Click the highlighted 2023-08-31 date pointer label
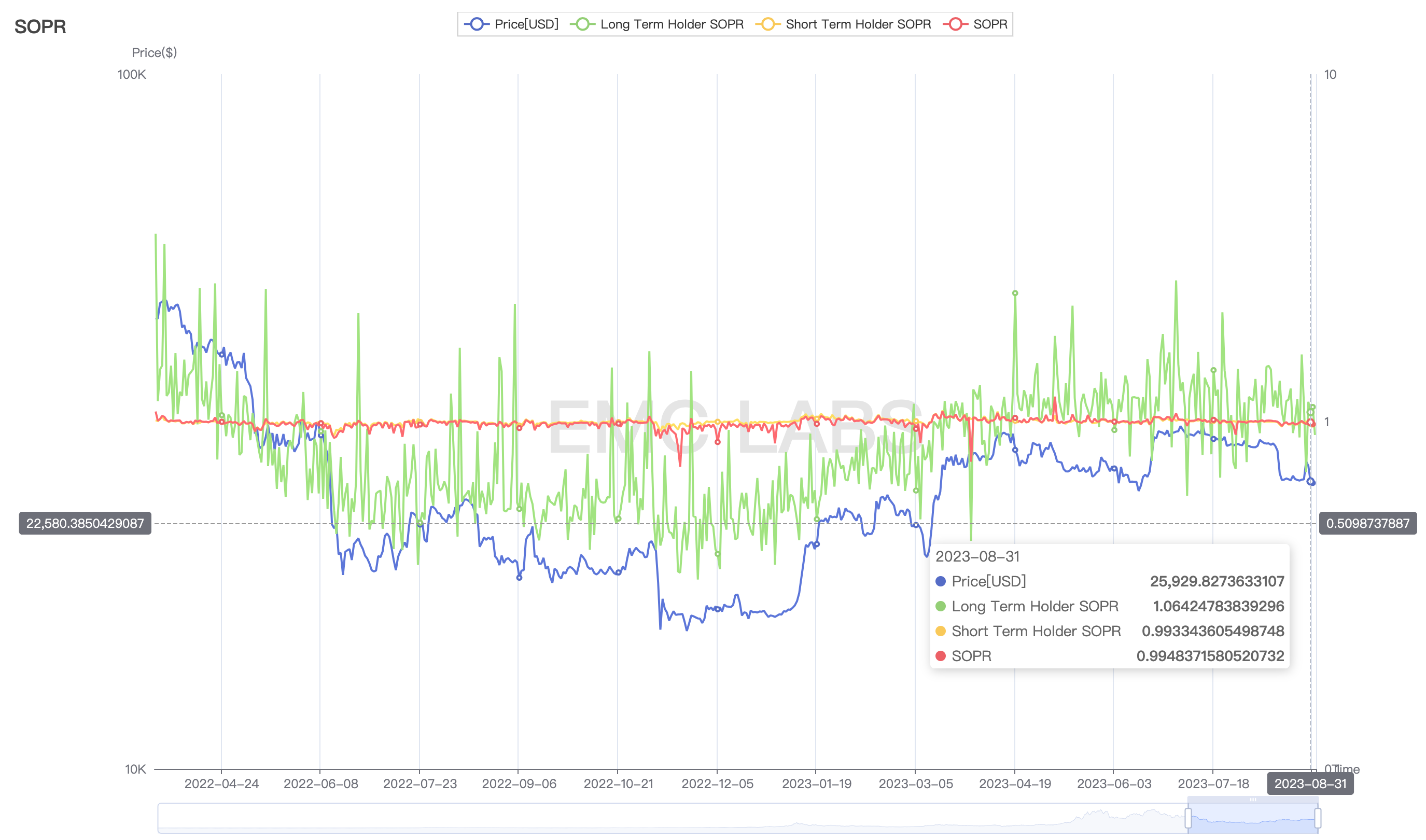The image size is (1426, 840). pyautogui.click(x=1309, y=784)
